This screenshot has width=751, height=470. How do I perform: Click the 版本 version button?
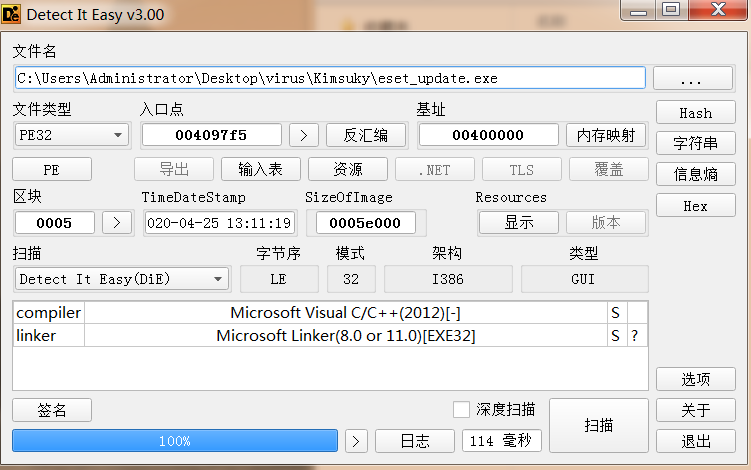point(606,223)
